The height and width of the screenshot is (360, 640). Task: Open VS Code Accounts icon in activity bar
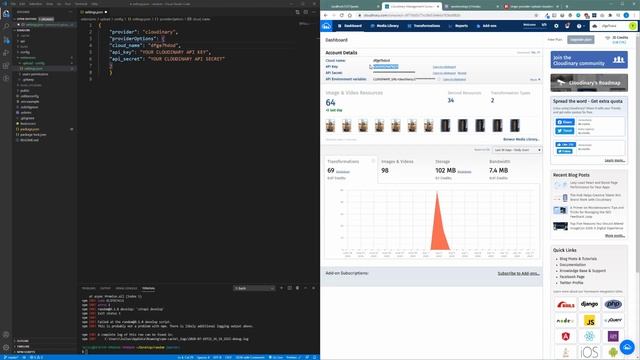[6, 334]
